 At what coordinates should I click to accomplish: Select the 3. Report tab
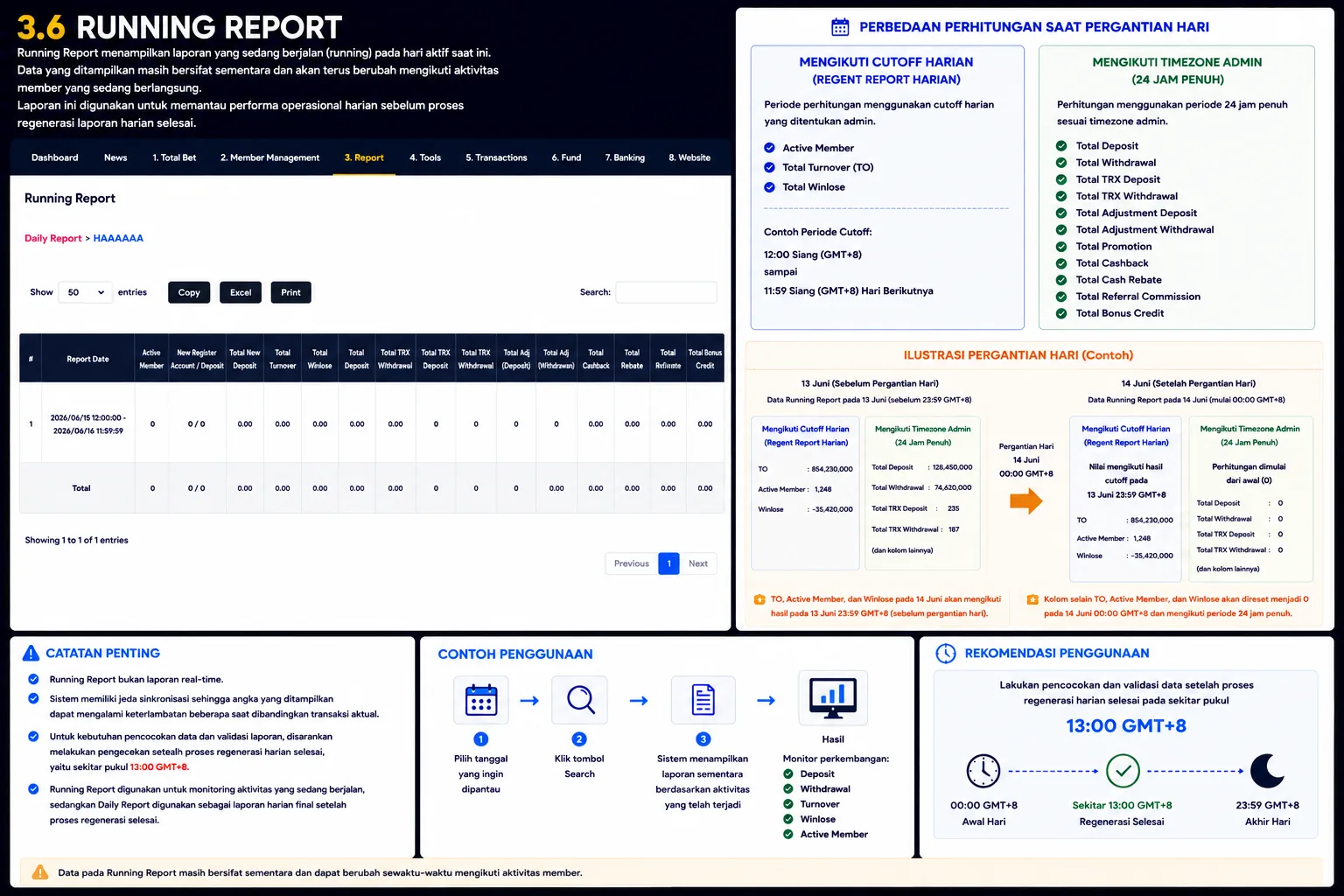364,157
